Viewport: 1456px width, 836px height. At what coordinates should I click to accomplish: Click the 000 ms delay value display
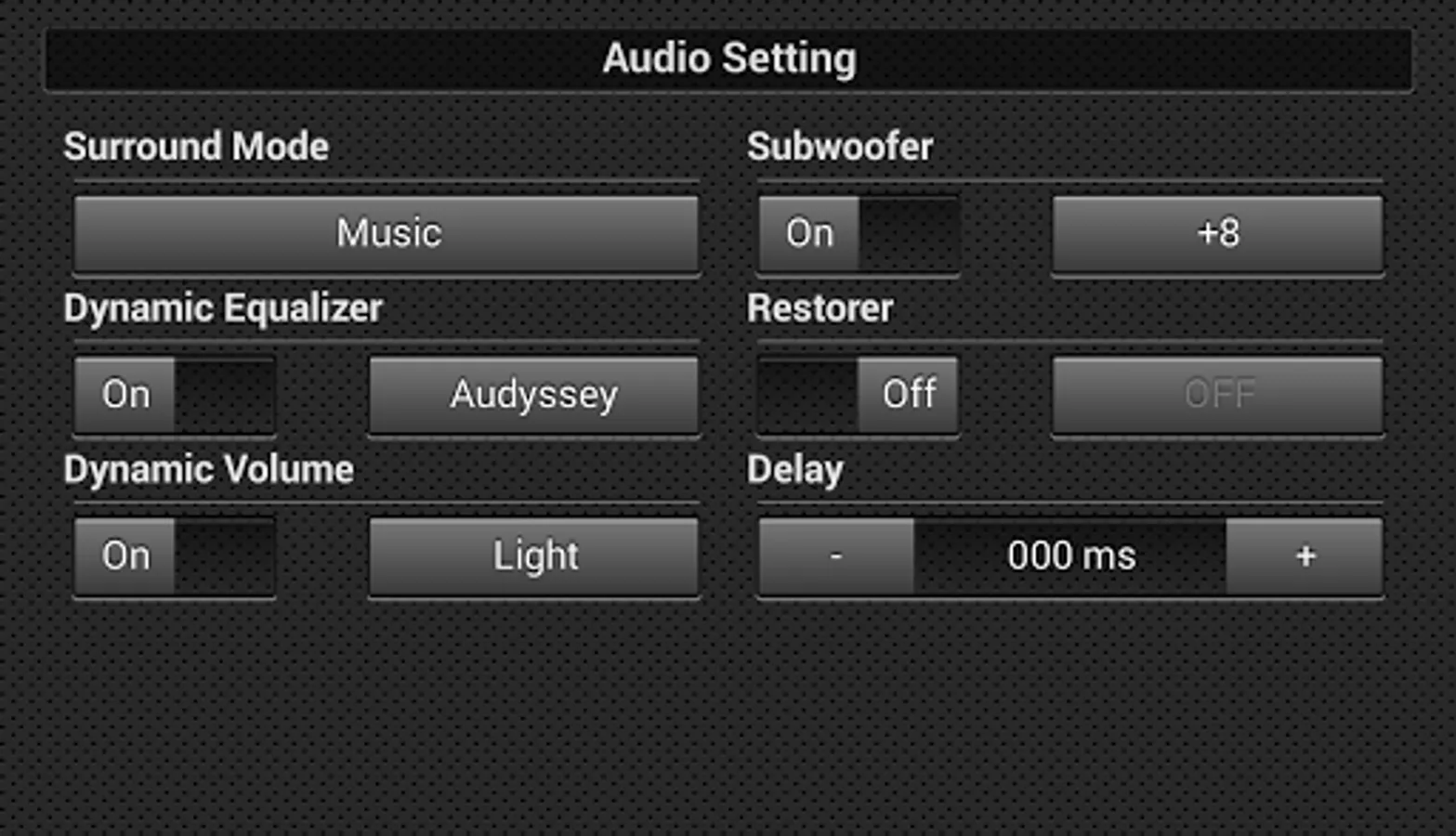[x=1070, y=555]
